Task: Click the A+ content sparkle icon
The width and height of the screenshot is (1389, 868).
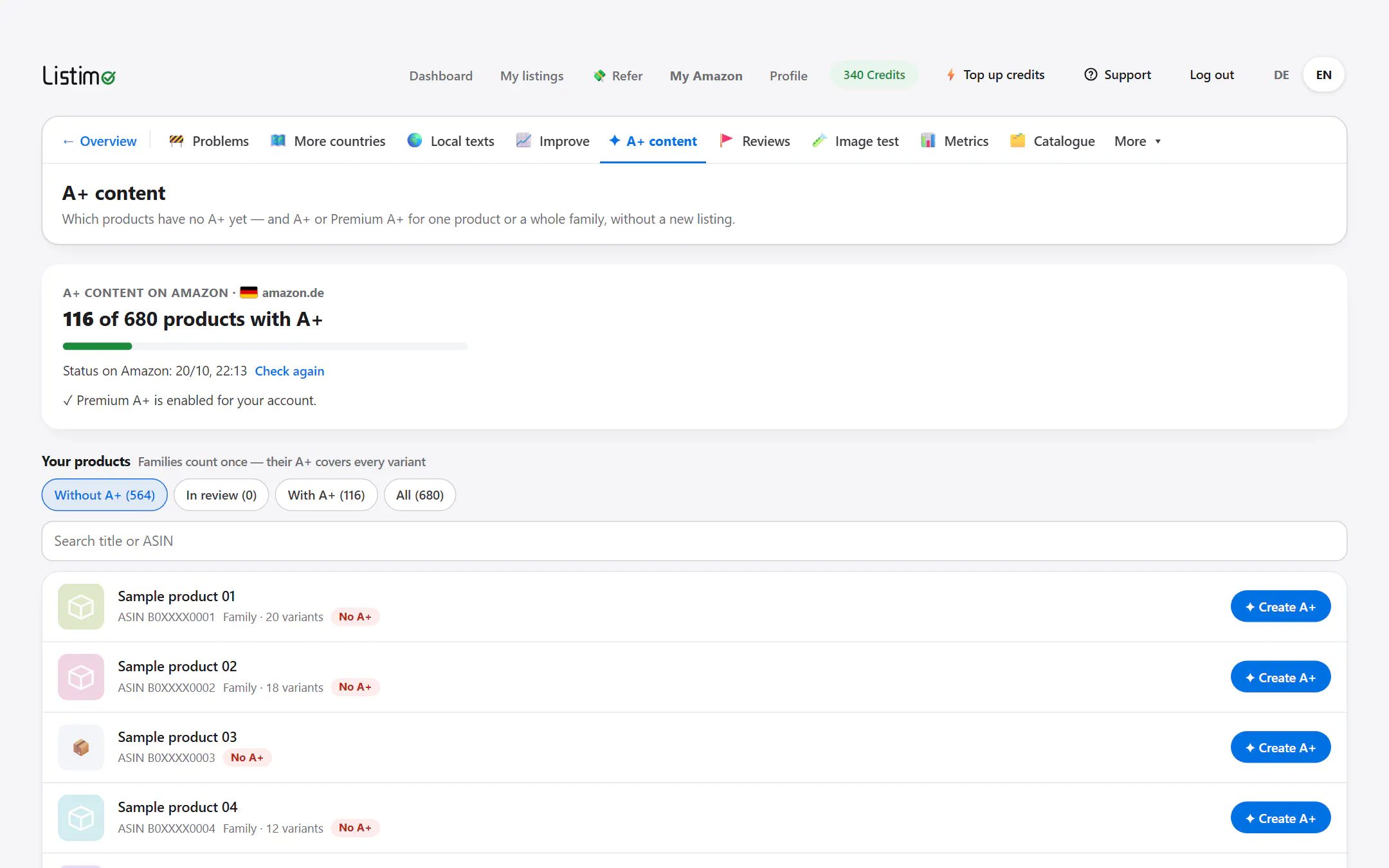Action: coord(615,140)
